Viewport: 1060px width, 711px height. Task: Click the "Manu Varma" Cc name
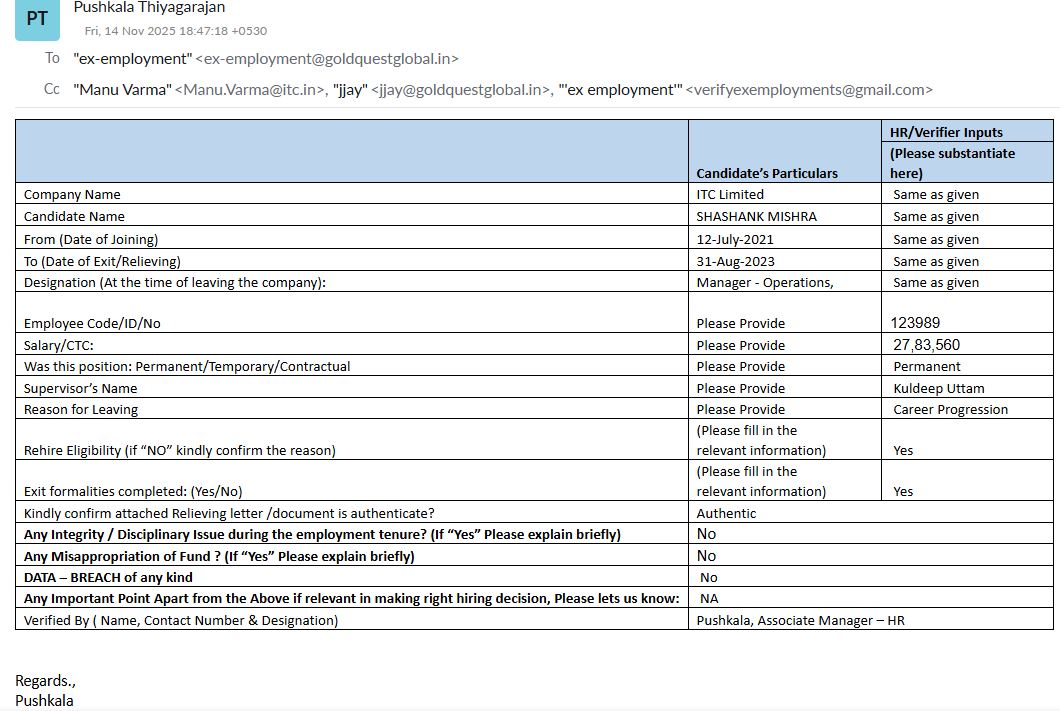(x=122, y=90)
